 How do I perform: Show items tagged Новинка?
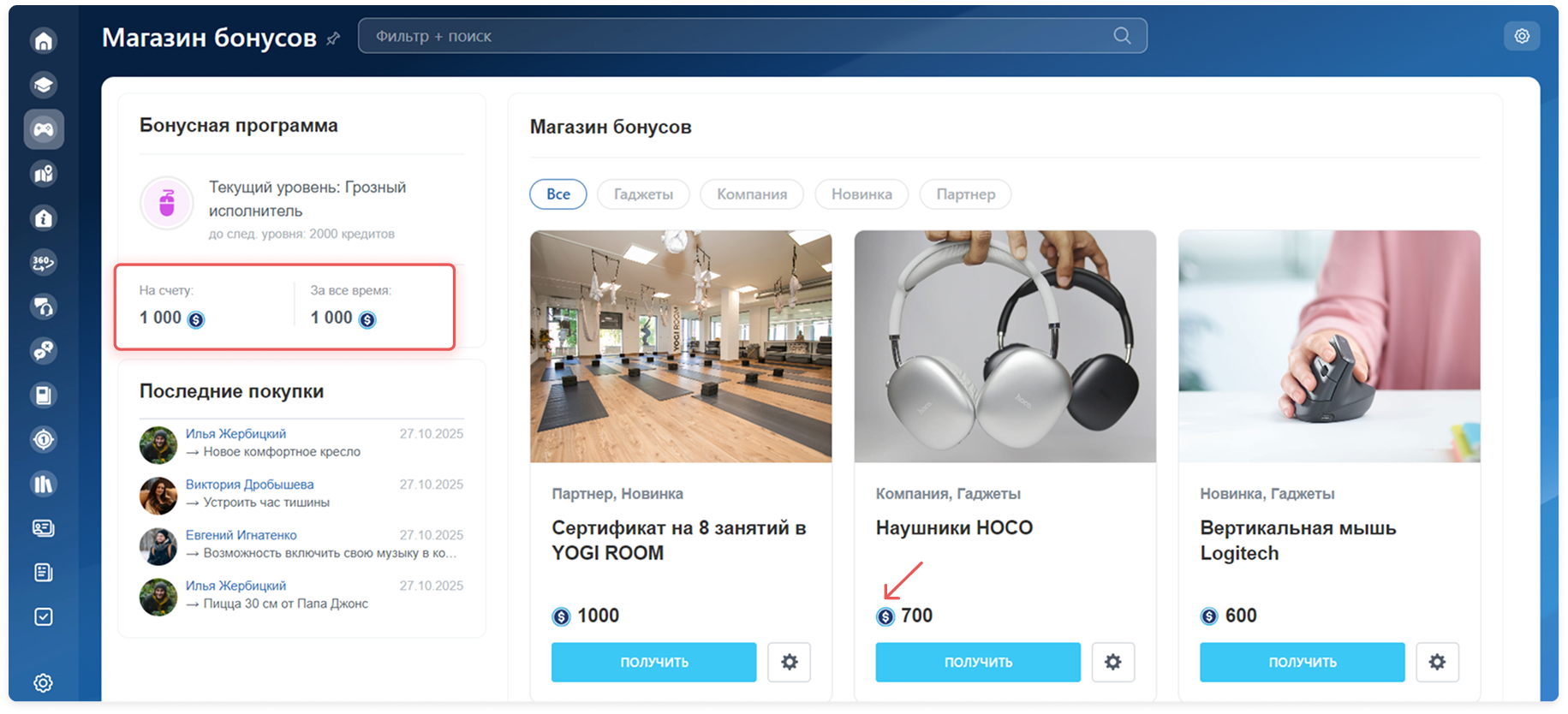click(x=861, y=194)
